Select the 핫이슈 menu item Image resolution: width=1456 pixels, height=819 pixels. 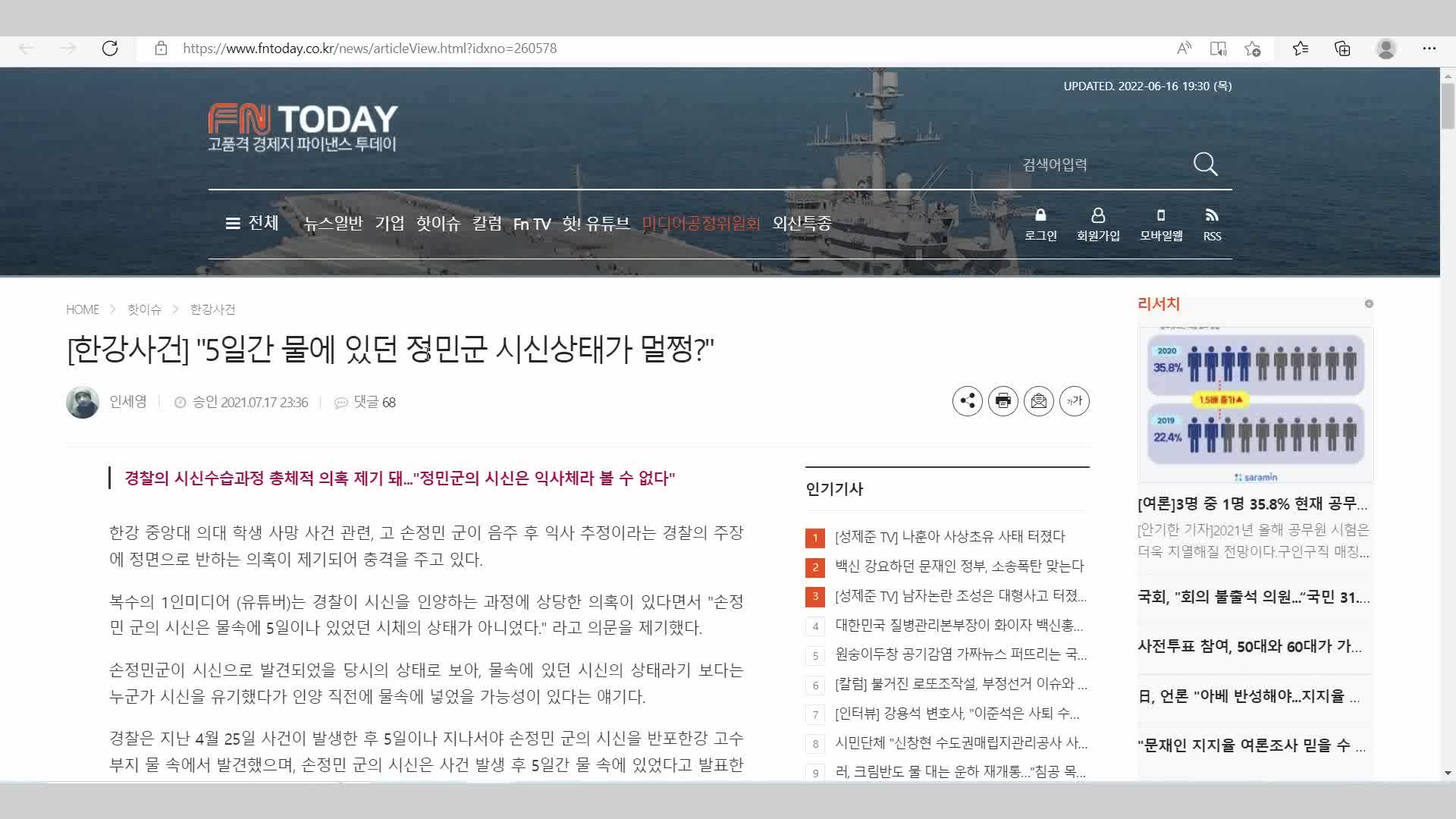[x=438, y=224]
